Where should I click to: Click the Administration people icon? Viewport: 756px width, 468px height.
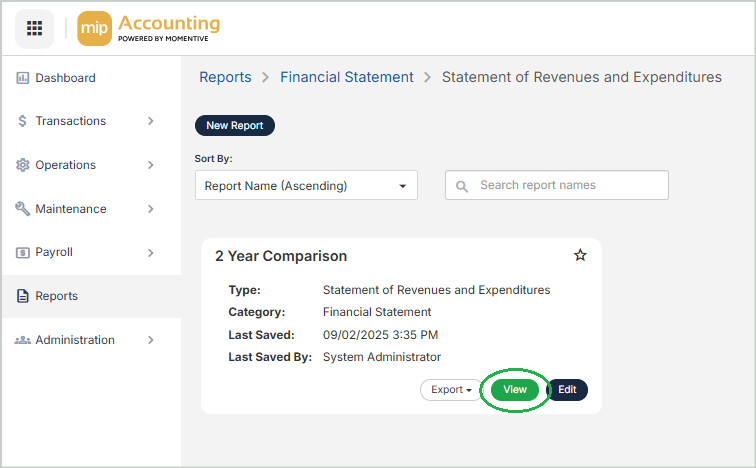tap(23, 340)
